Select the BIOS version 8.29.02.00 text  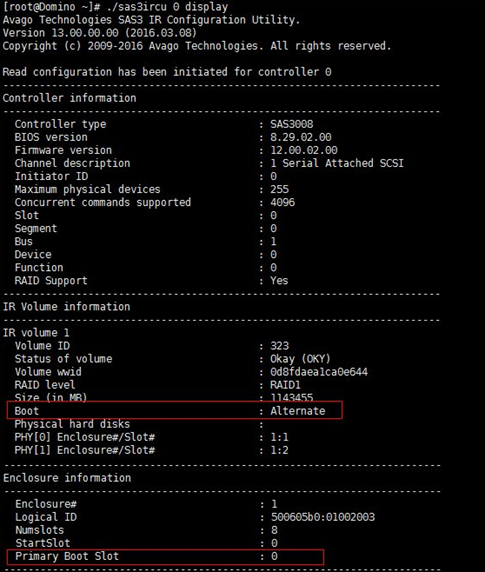[x=301, y=137]
